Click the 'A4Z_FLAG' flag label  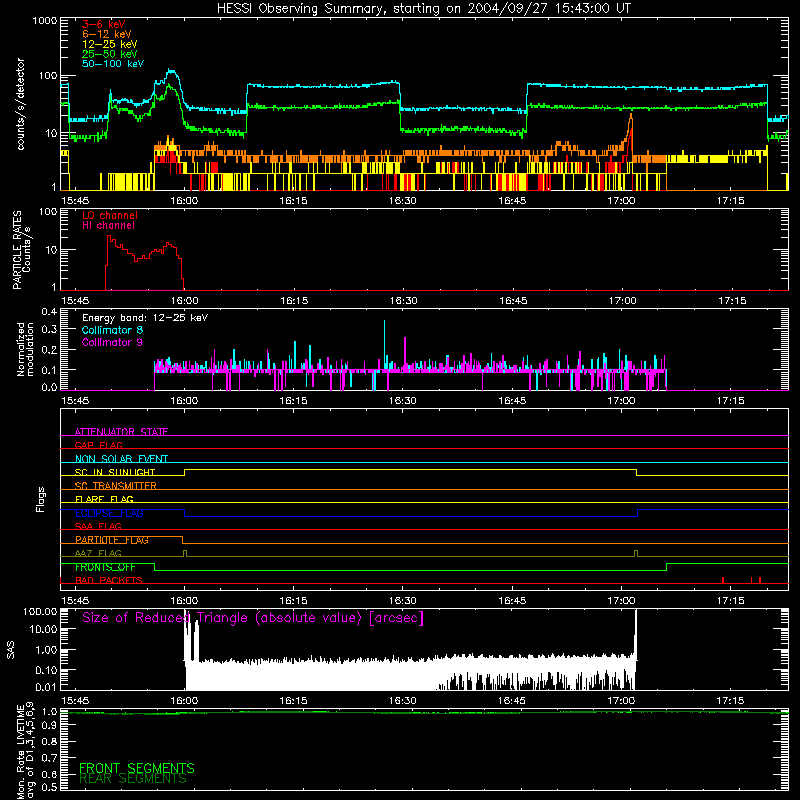pyautogui.click(x=98, y=553)
